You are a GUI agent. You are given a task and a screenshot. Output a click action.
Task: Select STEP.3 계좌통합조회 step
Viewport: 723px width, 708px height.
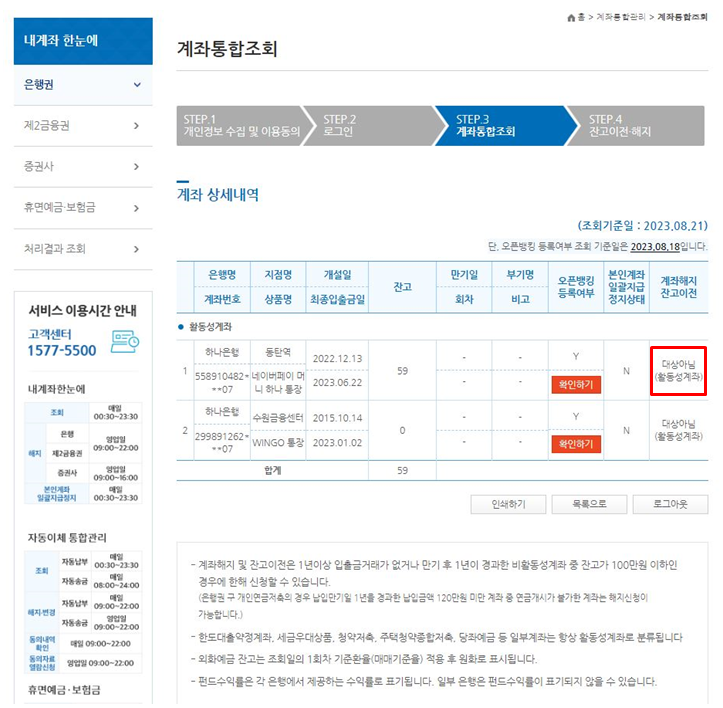[505, 126]
